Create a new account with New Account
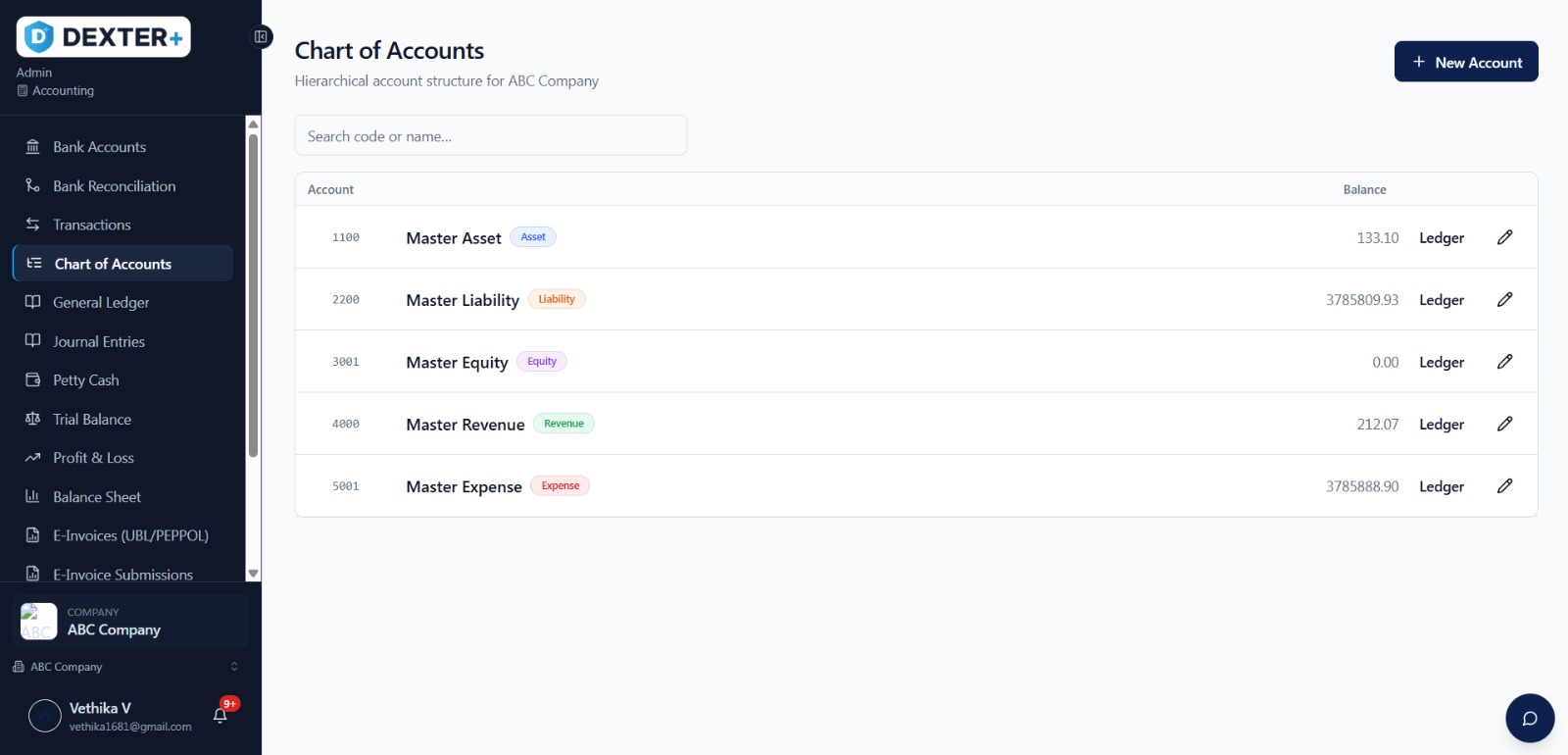This screenshot has height=755, width=1568. [x=1466, y=62]
